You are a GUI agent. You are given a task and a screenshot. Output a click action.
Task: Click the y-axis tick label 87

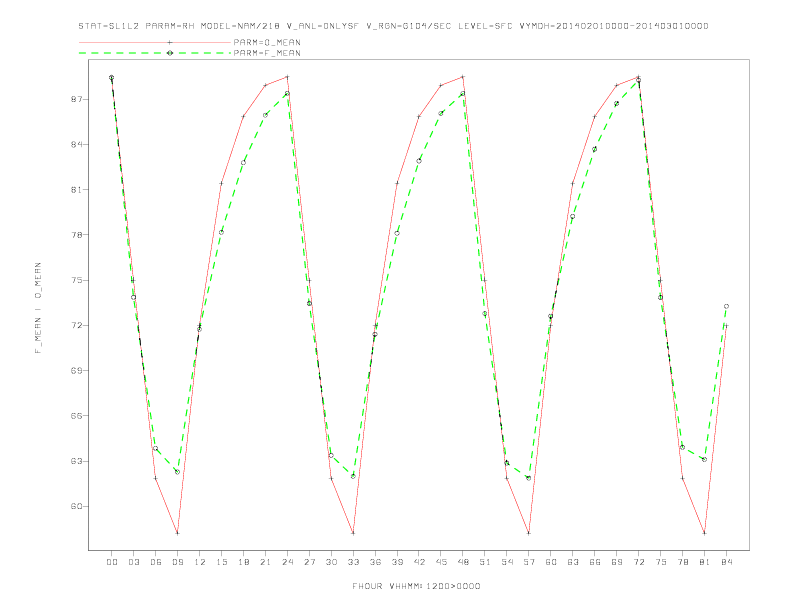76,99
